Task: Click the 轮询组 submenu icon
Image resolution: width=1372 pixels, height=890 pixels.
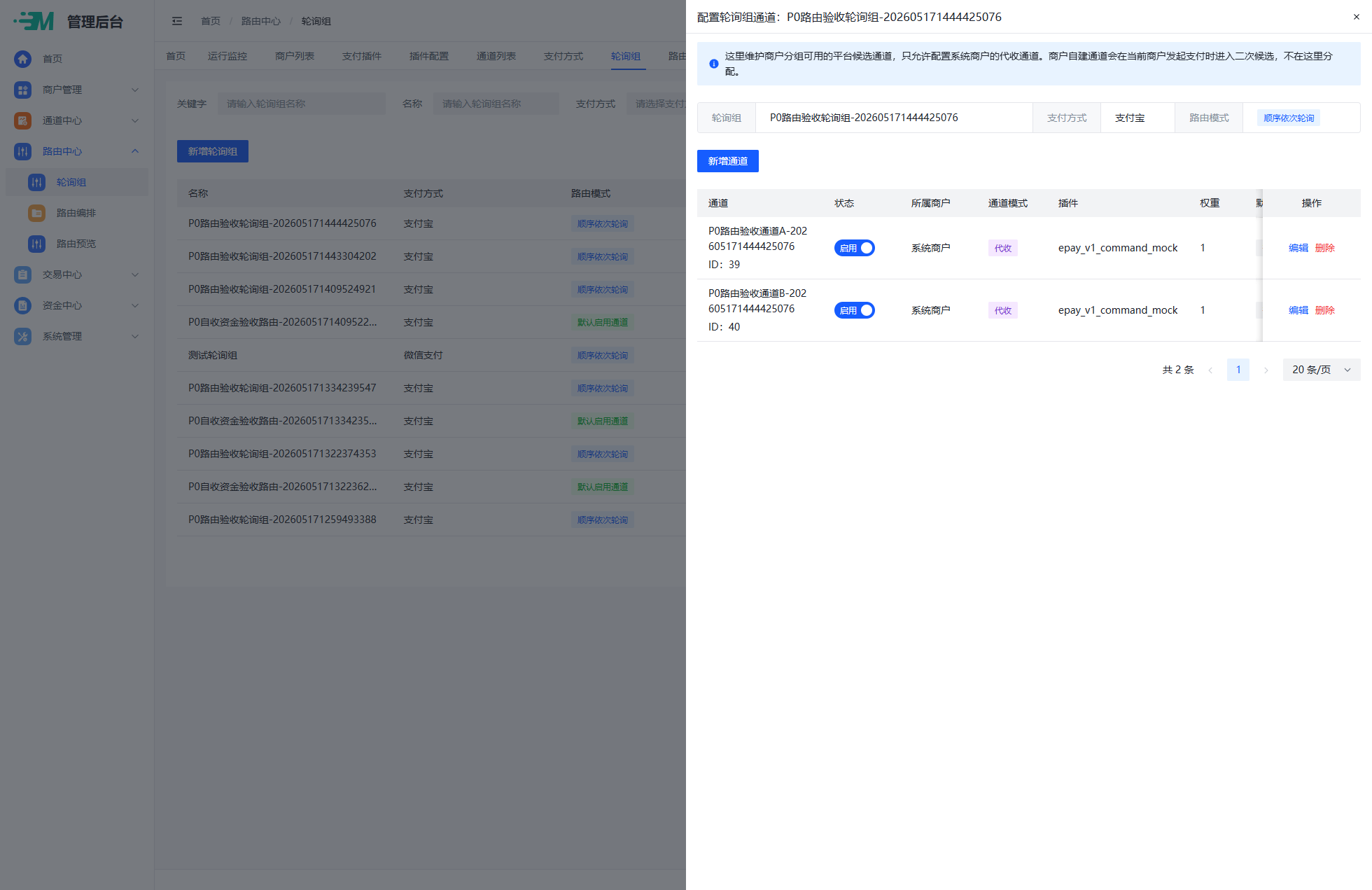Action: (36, 182)
